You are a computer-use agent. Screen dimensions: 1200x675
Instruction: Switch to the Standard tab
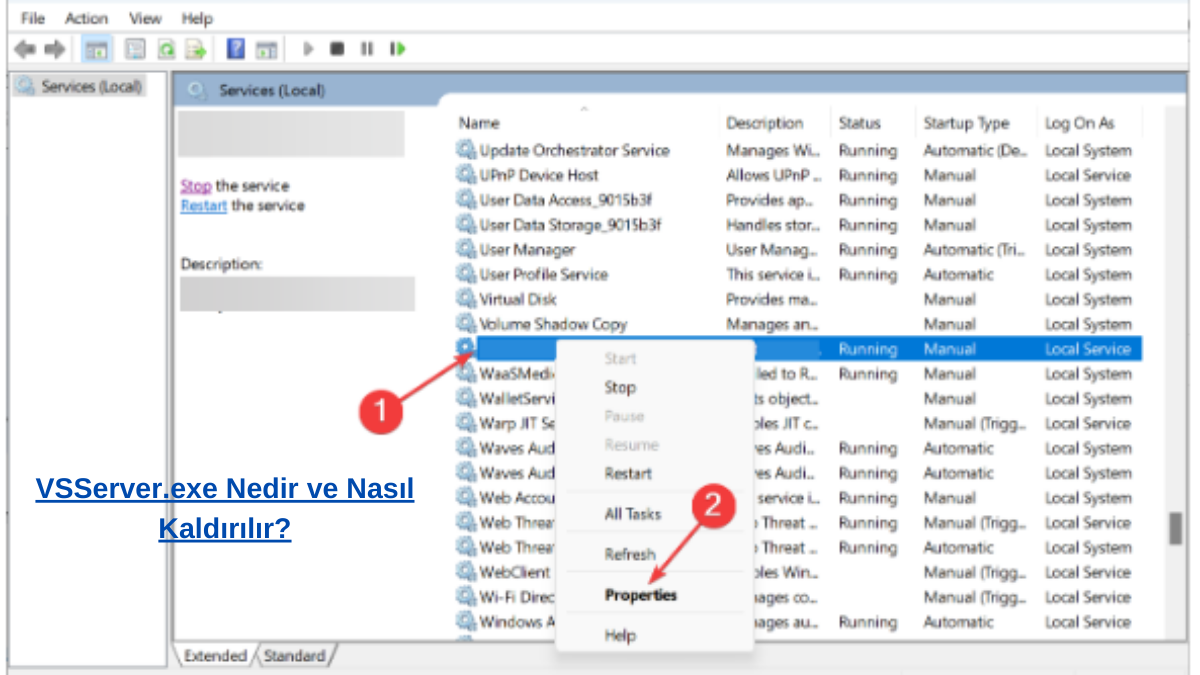pos(295,656)
